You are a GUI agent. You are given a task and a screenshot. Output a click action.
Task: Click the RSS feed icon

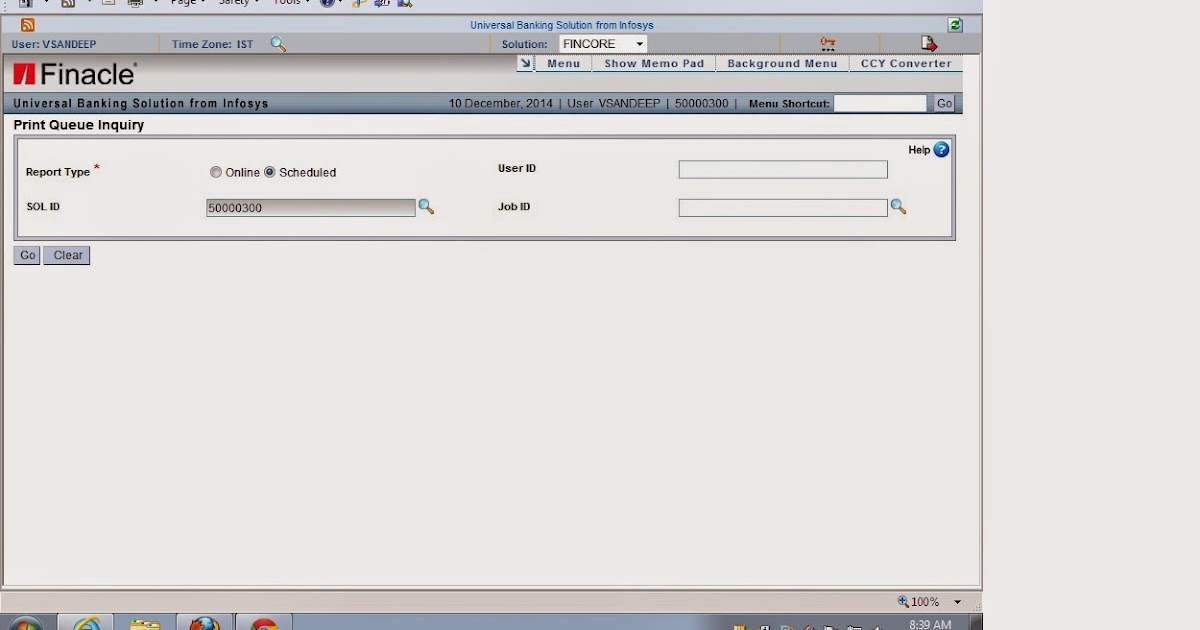29,23
